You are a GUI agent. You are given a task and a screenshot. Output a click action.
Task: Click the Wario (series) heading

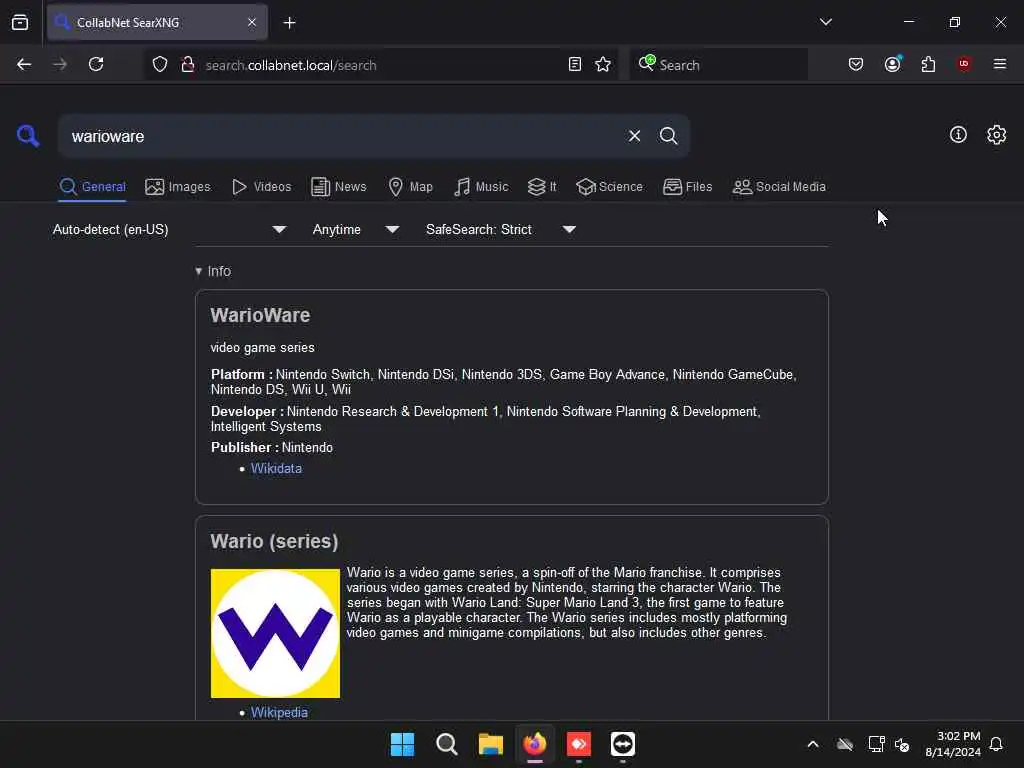pos(274,541)
